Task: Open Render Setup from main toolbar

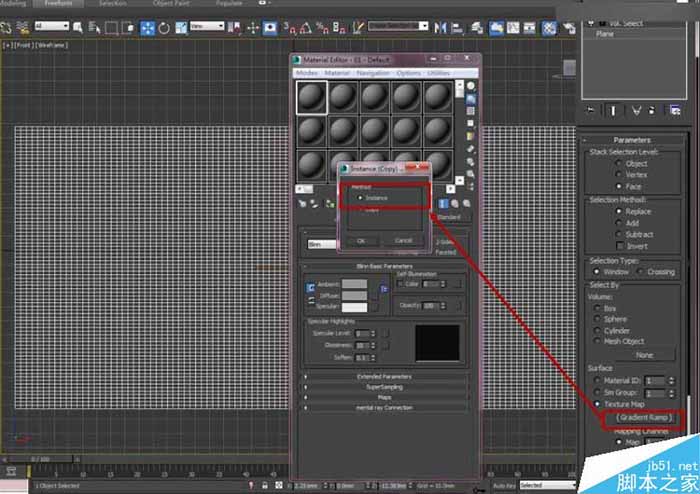Action: (x=568, y=28)
